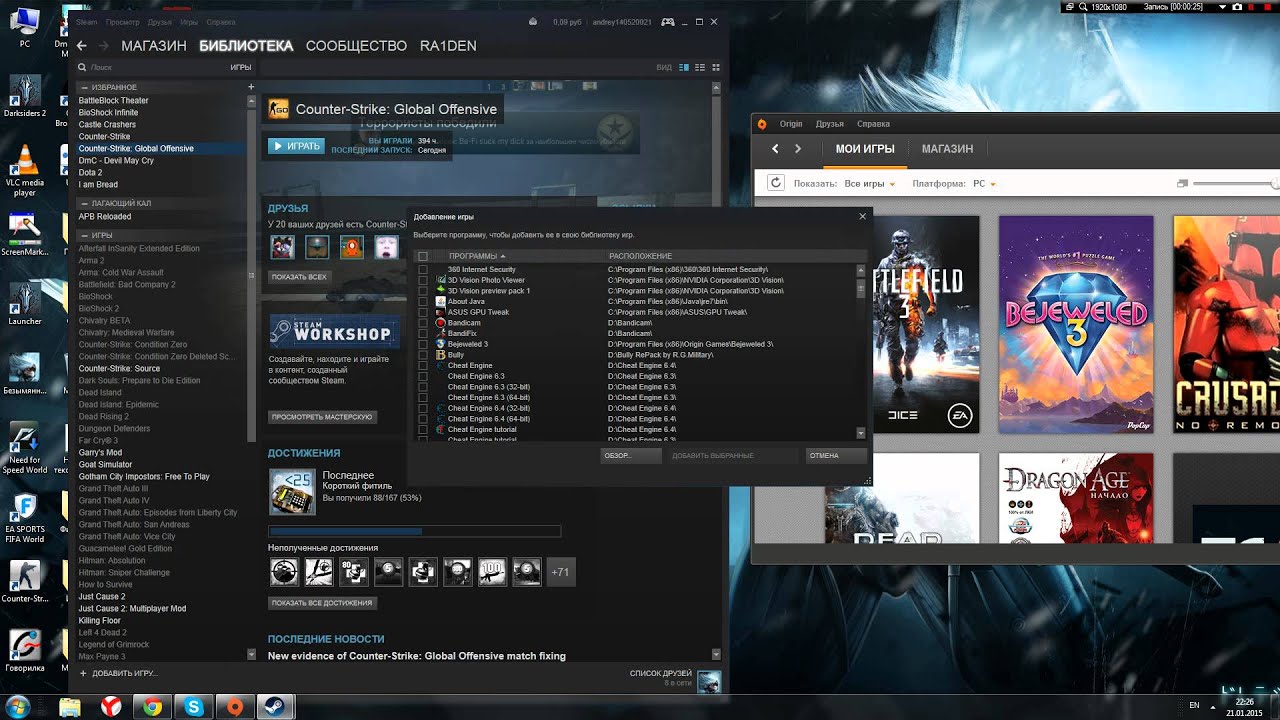Open Skype from taskbar
Image resolution: width=1280 pixels, height=720 pixels.
(193, 707)
